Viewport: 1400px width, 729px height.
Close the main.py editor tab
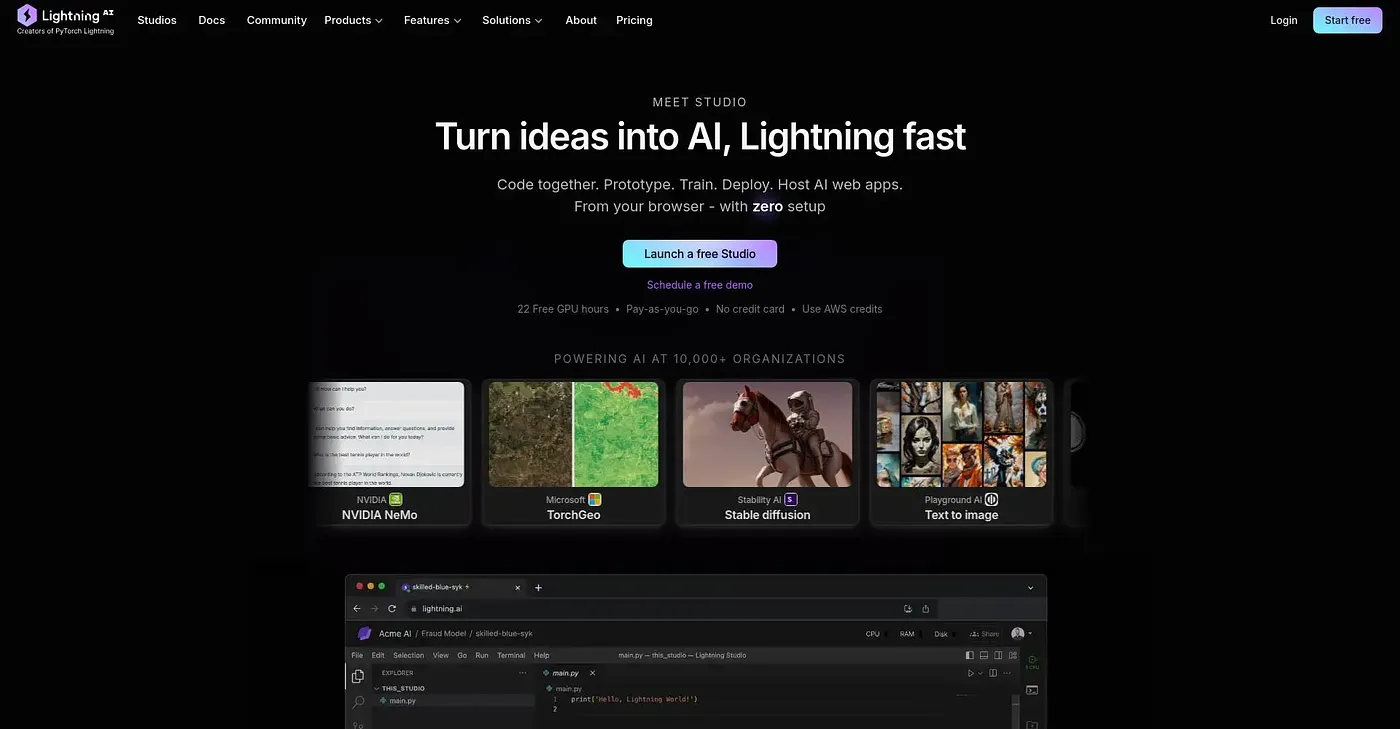[592, 673]
